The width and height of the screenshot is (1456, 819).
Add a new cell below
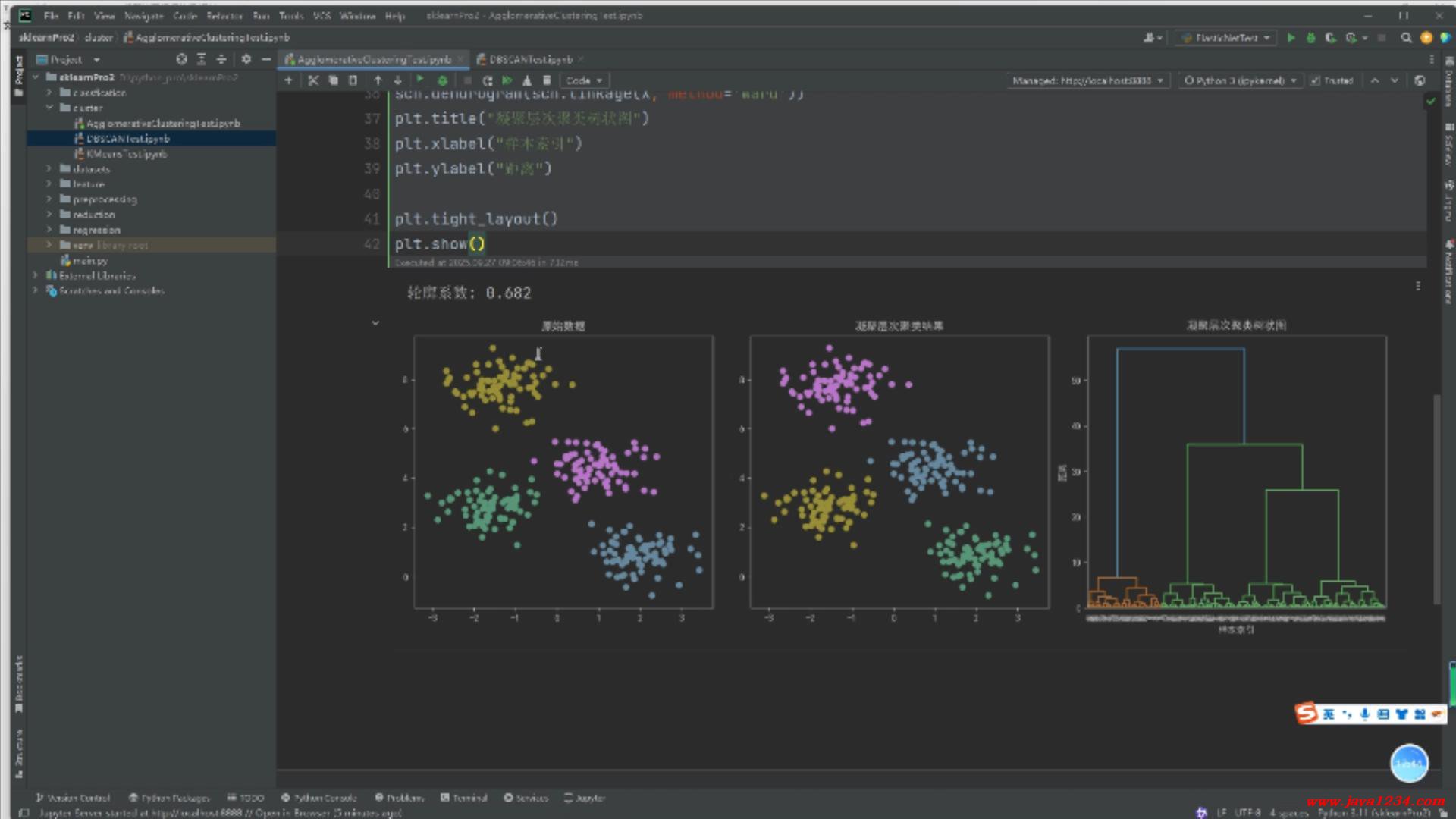pyautogui.click(x=288, y=80)
